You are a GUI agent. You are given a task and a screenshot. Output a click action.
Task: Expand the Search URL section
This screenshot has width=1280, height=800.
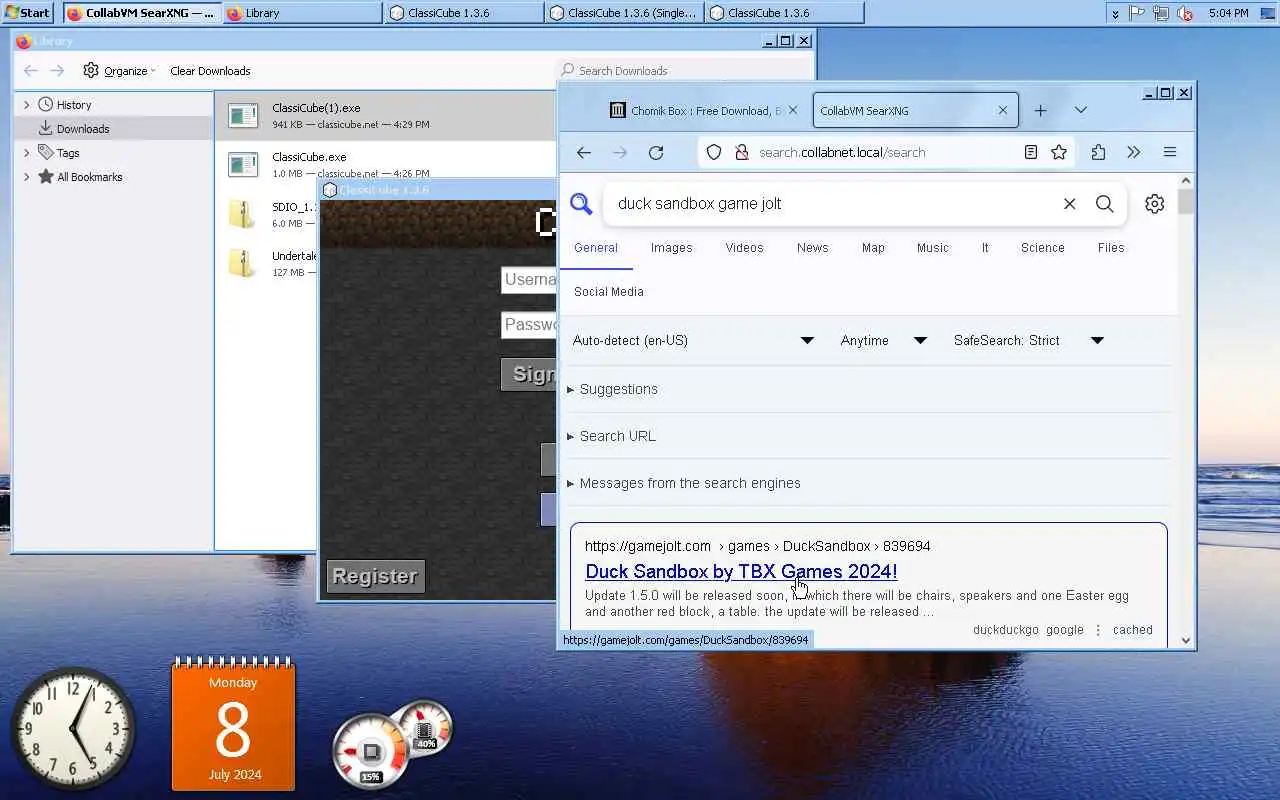[x=612, y=436]
